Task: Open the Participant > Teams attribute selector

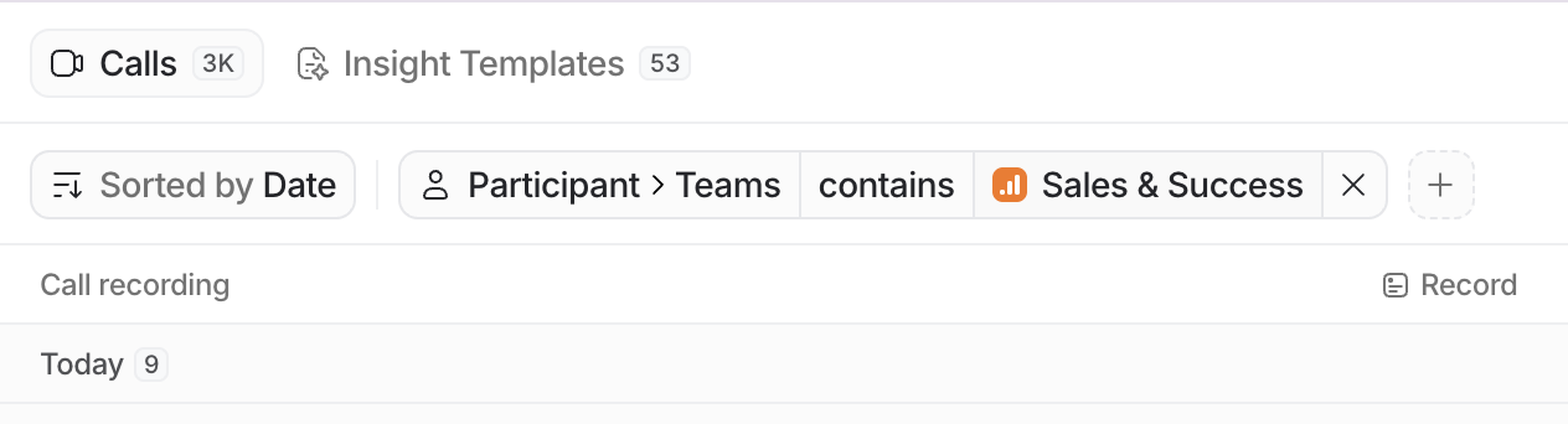Action: click(x=623, y=185)
